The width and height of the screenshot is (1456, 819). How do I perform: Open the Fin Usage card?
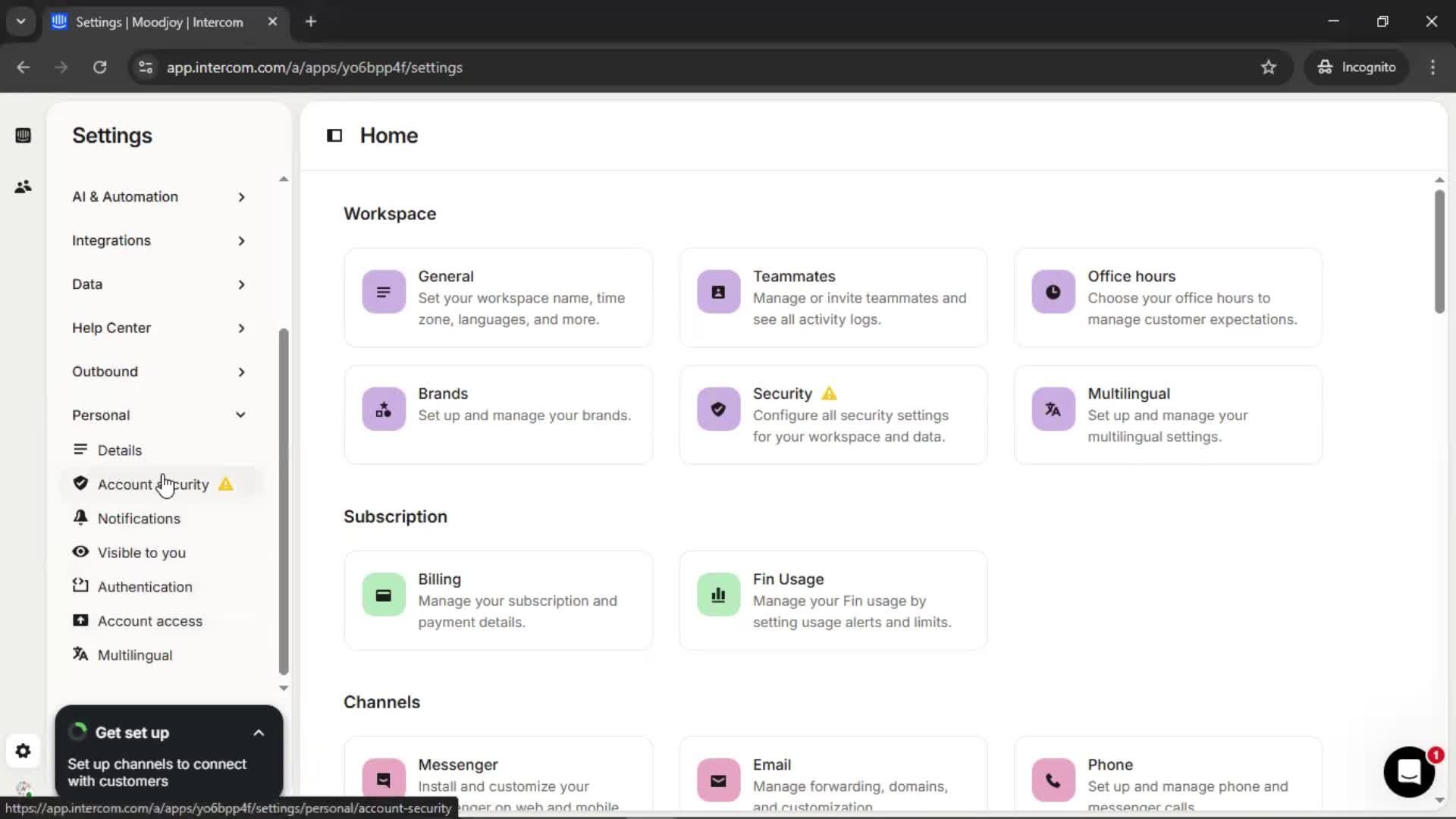click(x=833, y=601)
